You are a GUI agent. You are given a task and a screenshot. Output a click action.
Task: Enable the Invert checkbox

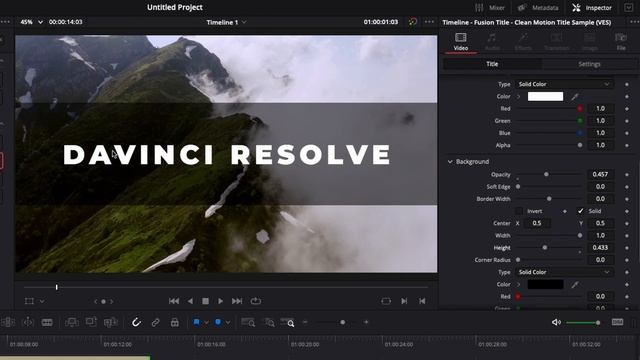click(x=519, y=211)
